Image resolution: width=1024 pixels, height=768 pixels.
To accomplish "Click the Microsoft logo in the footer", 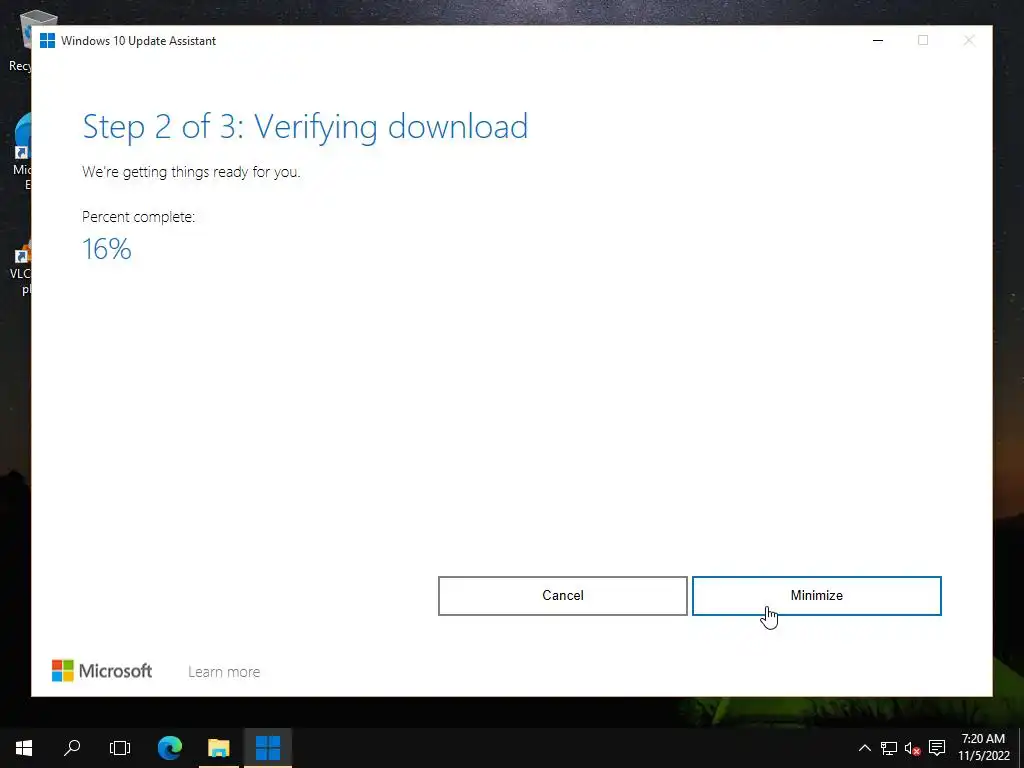I will pyautogui.click(x=102, y=671).
